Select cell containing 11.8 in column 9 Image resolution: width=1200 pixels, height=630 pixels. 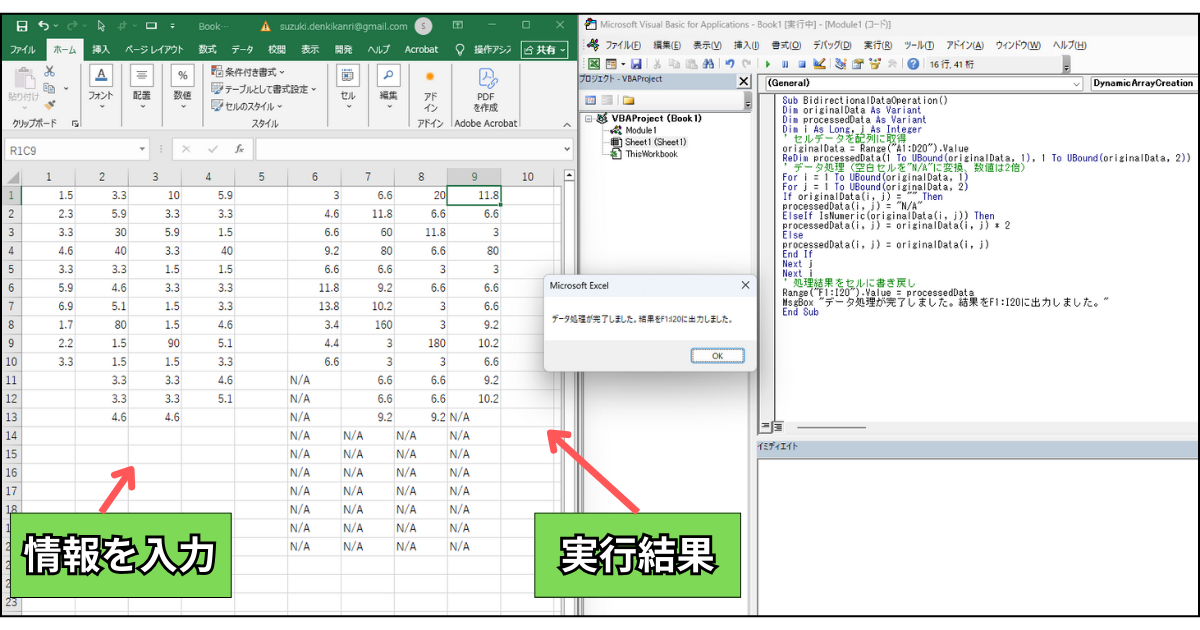(474, 196)
